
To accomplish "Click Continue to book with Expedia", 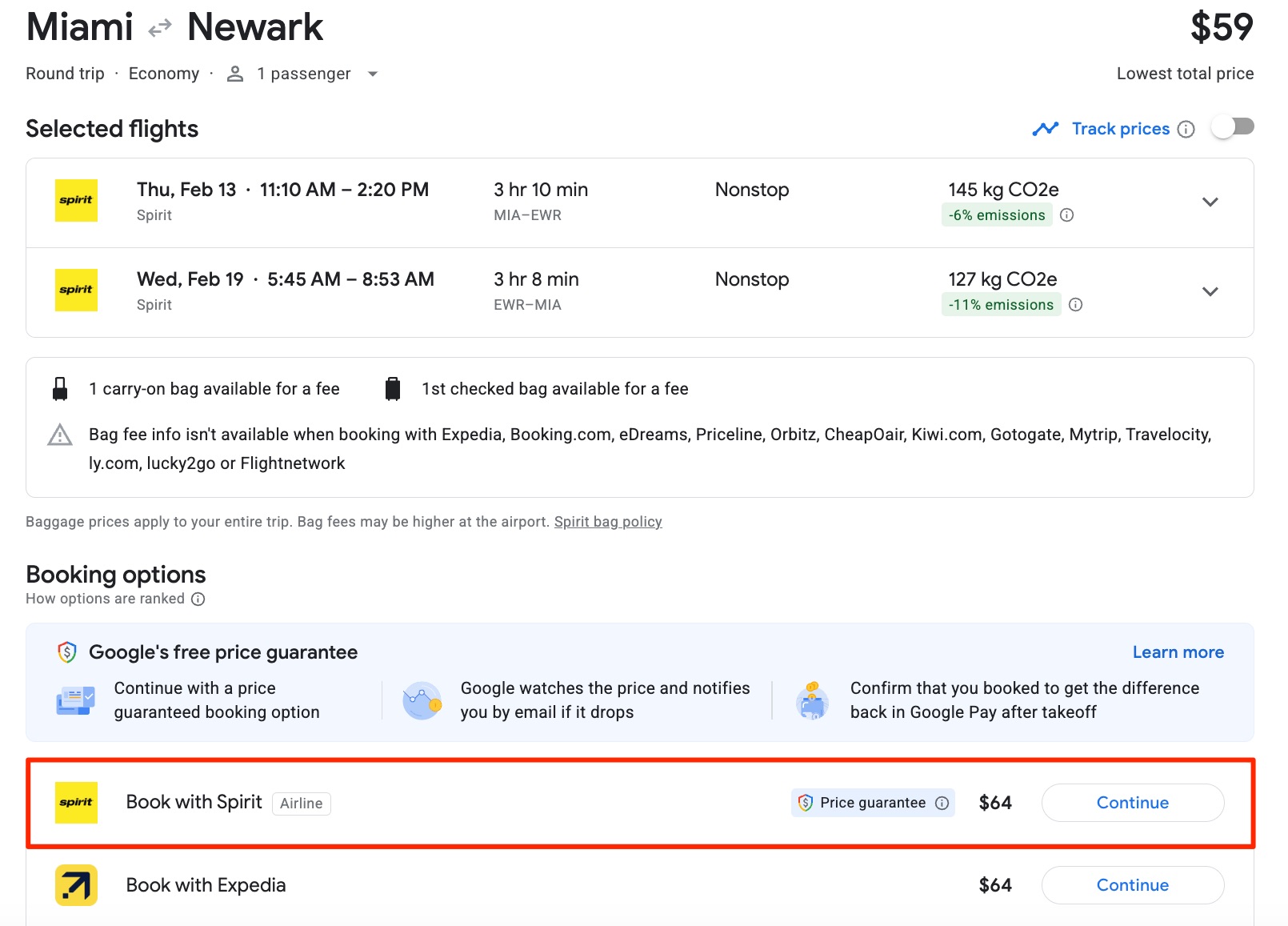I will (x=1132, y=885).
